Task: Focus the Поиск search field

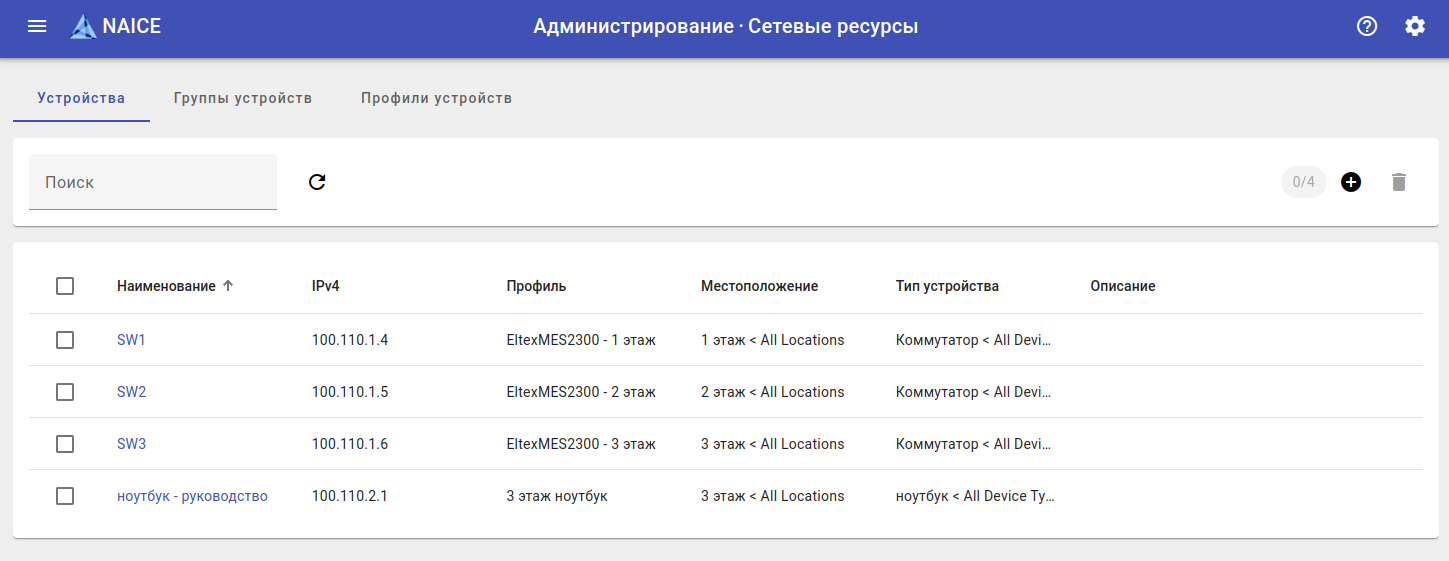Action: [153, 183]
